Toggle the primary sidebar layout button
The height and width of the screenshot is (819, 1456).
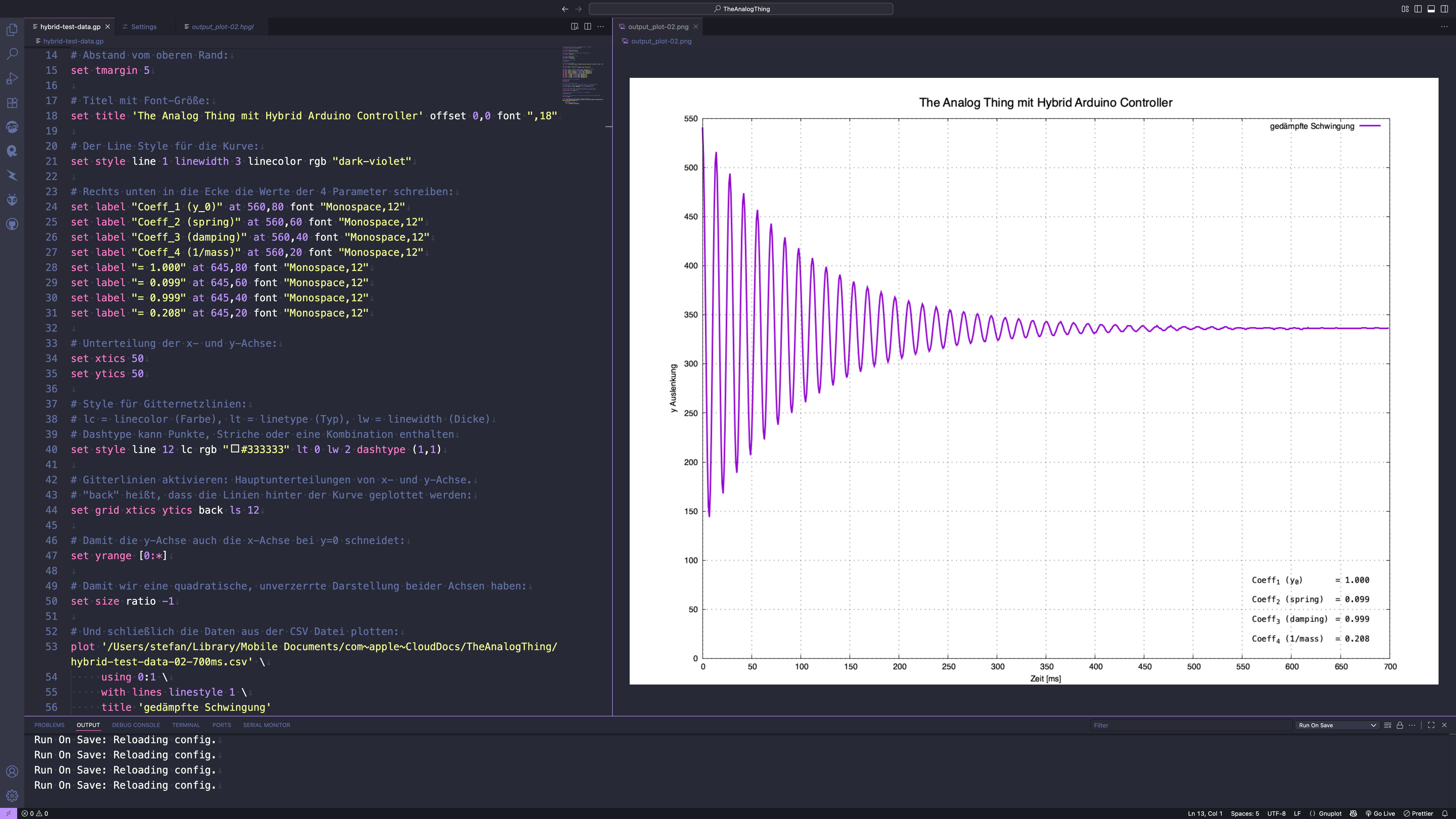pyautogui.click(x=1418, y=9)
